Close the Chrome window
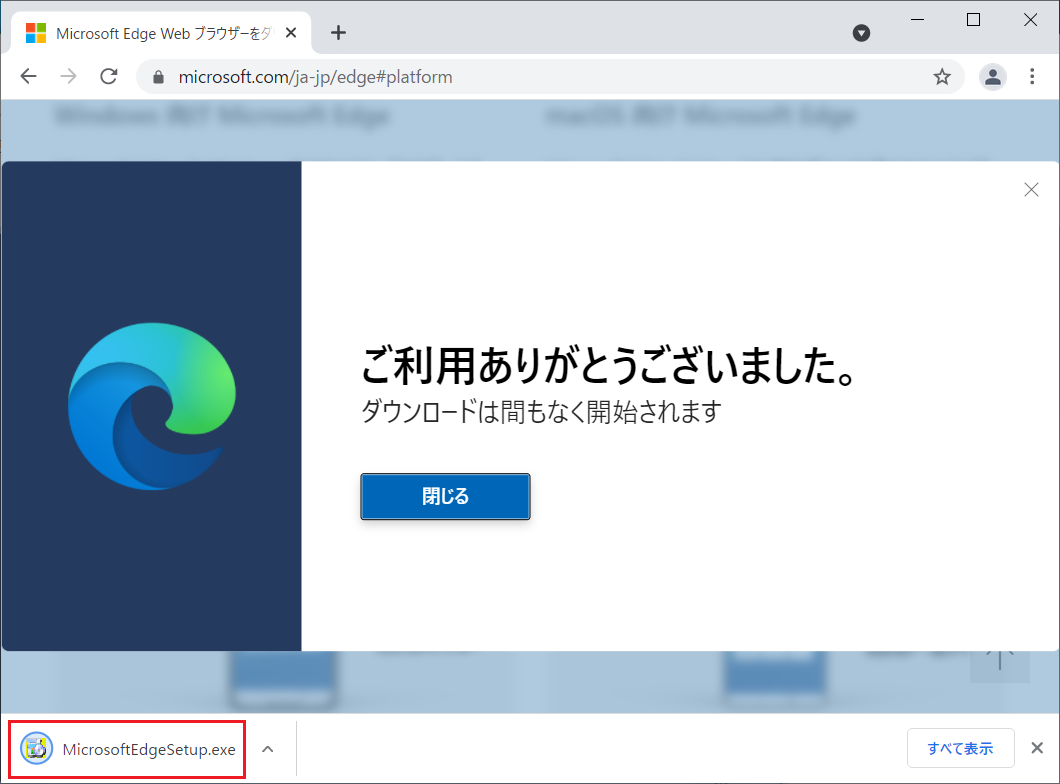 [1030, 20]
